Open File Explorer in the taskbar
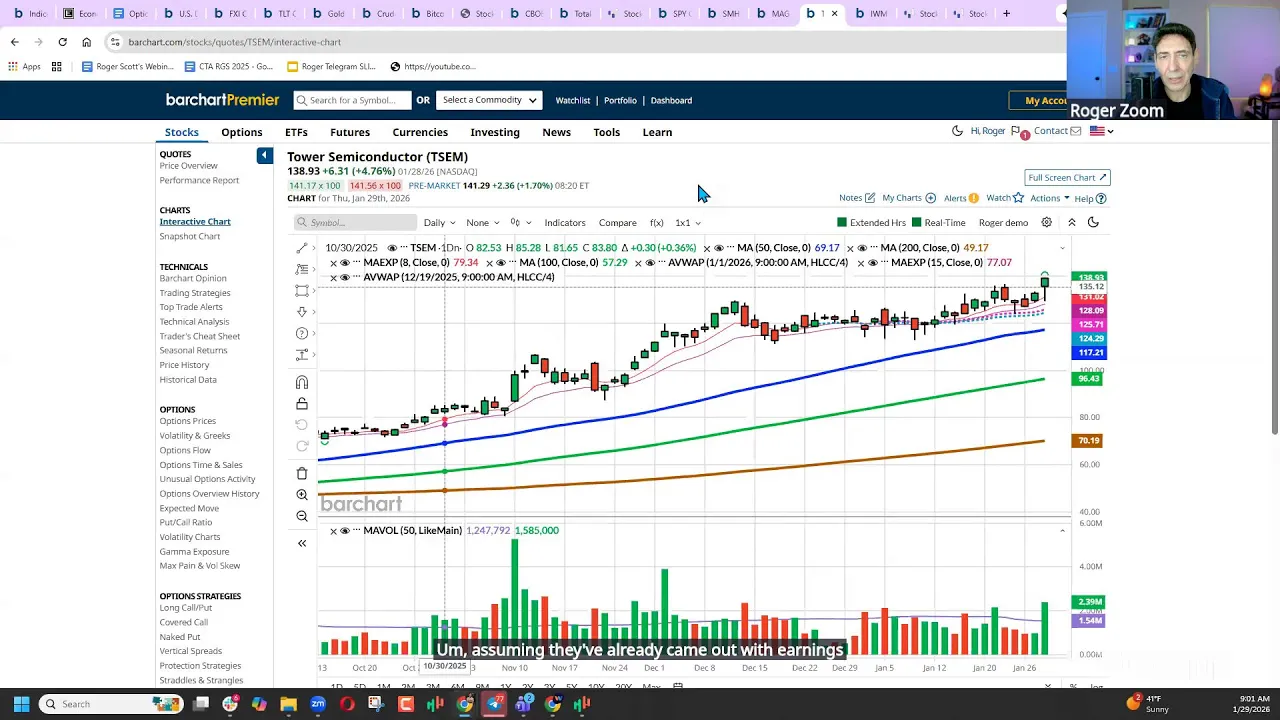This screenshot has height=720, width=1280. click(288, 704)
